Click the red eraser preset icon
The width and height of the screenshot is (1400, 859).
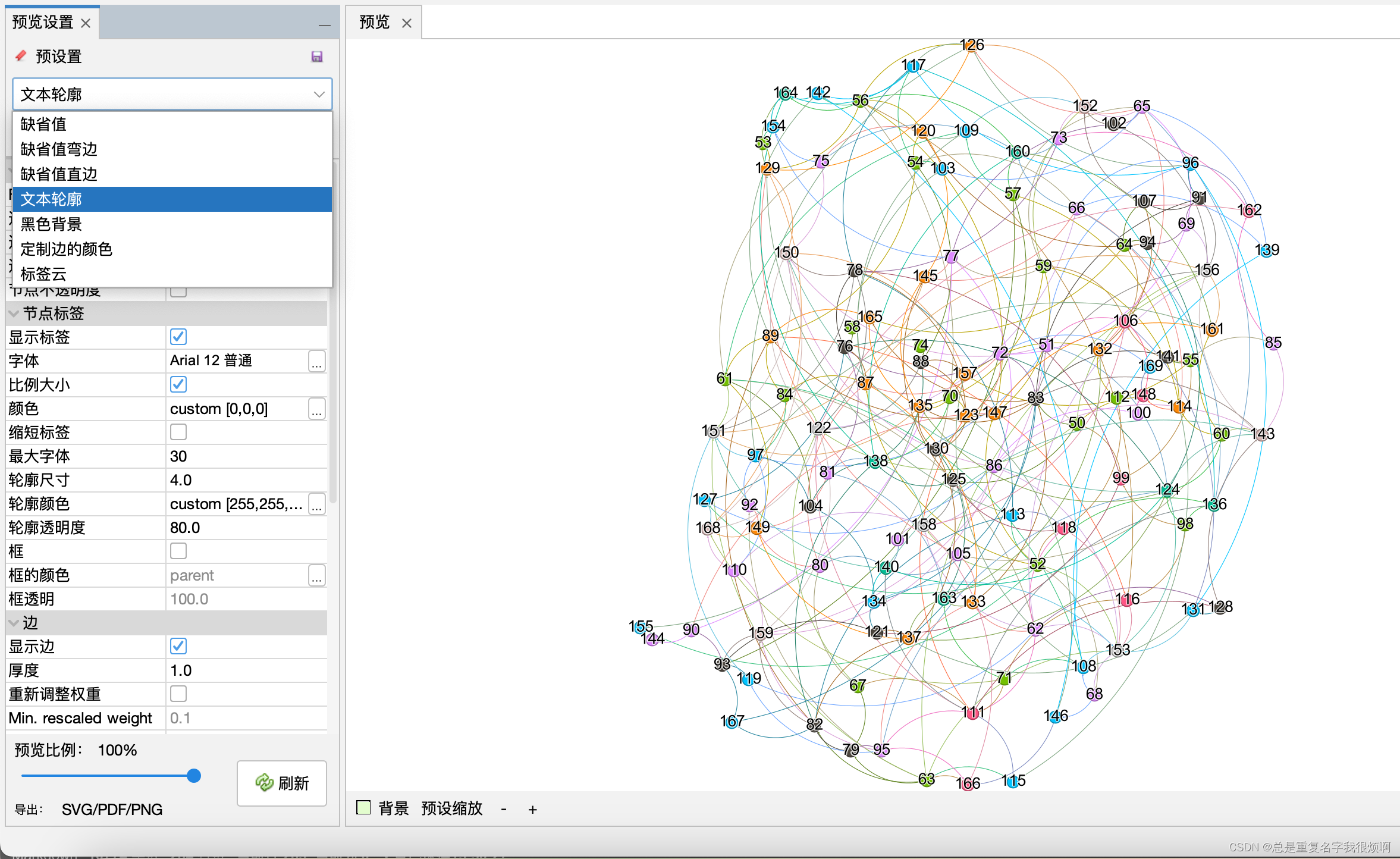point(21,56)
